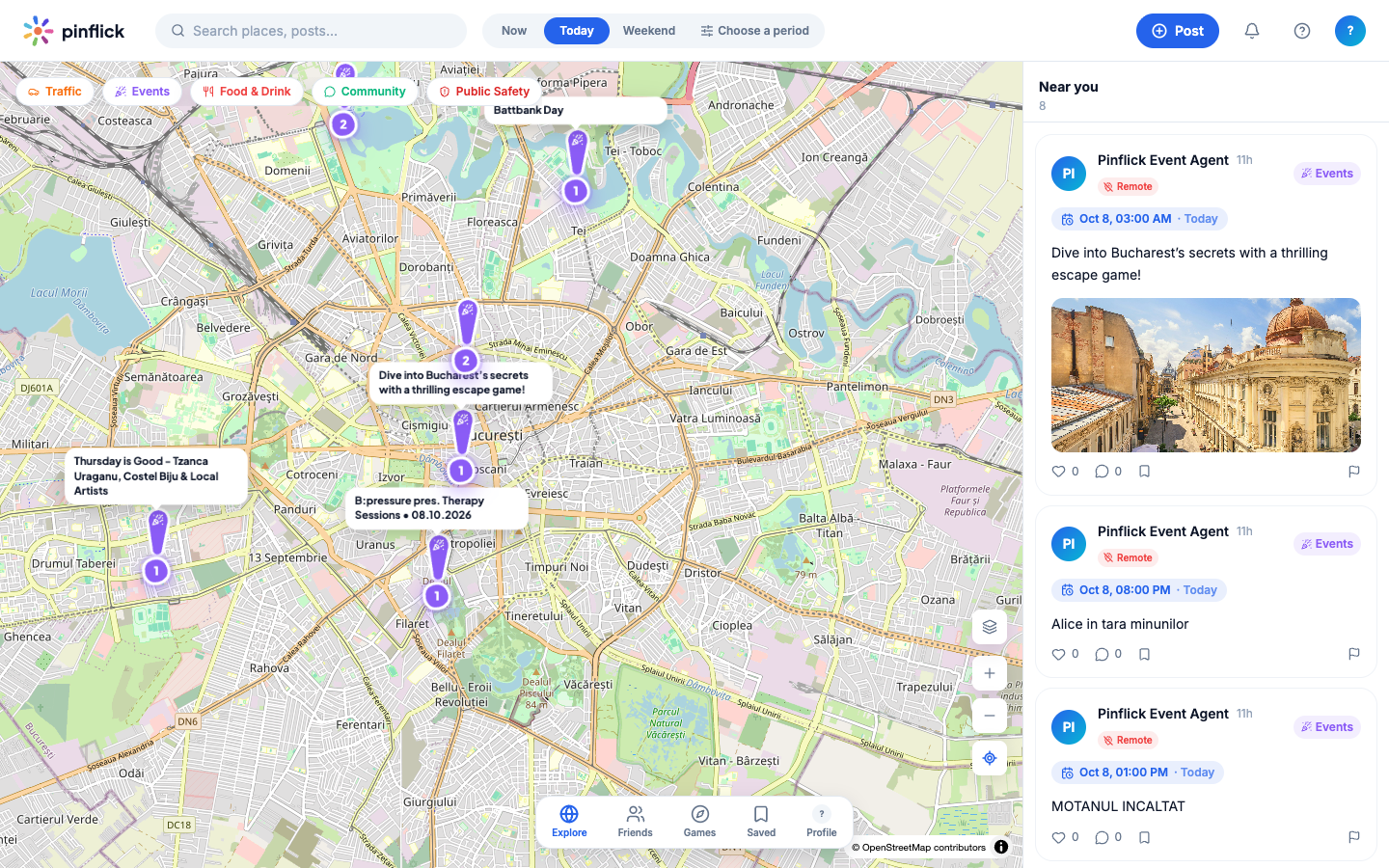Select the Explore tab
The image size is (1389, 868).
point(569,822)
